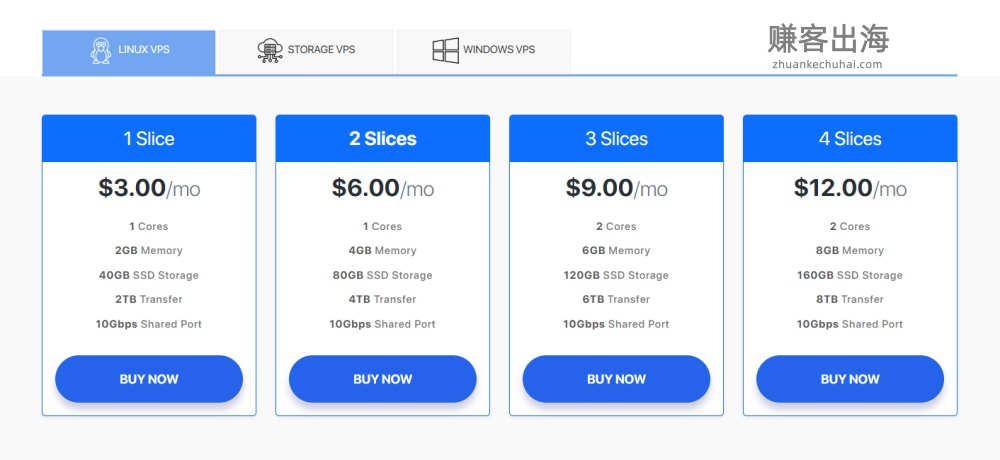Click the Storage VPS server icon
The image size is (1000, 460).
pyautogui.click(x=270, y=50)
